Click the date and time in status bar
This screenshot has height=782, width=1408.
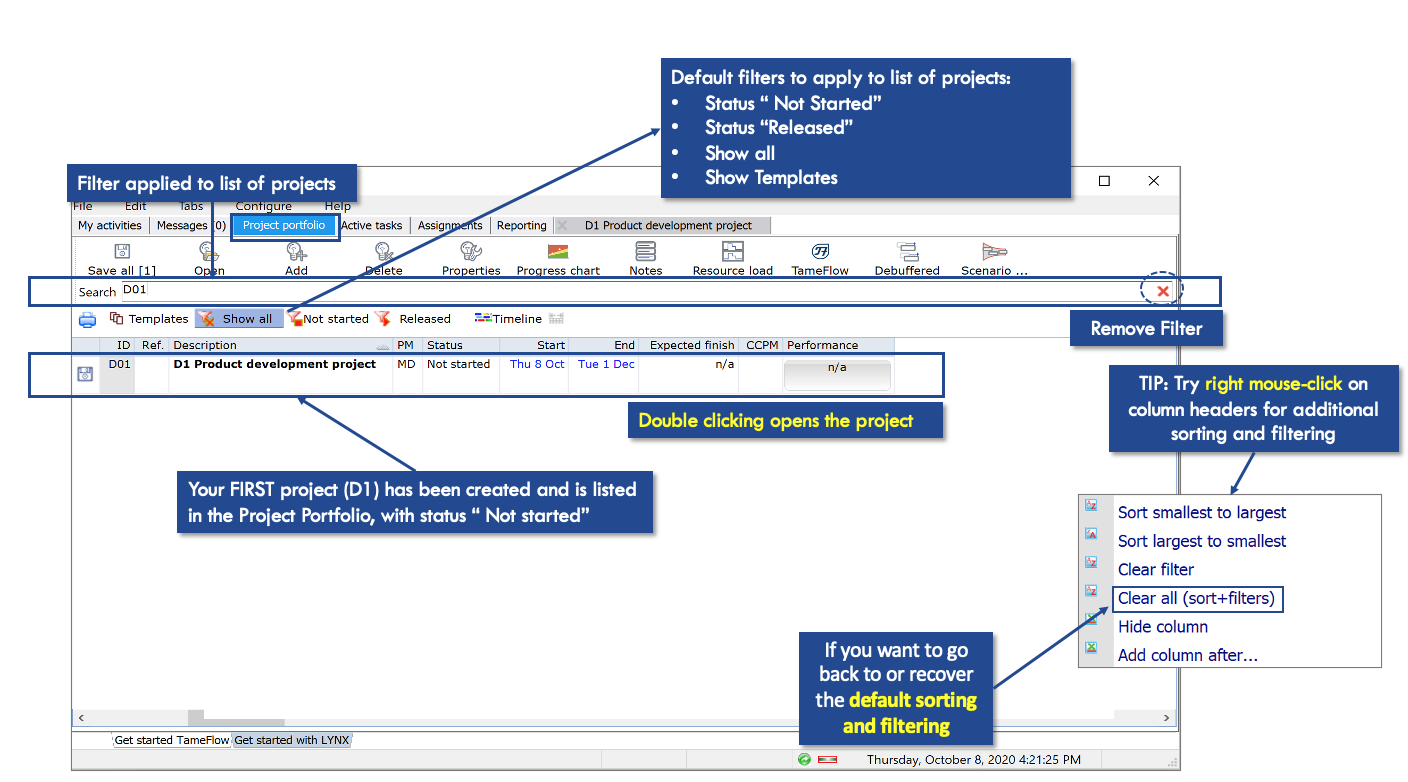[x=974, y=760]
